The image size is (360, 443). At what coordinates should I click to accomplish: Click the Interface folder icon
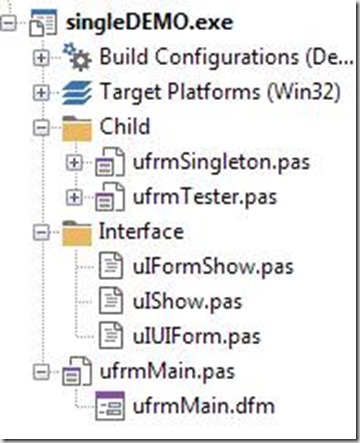click(x=77, y=233)
